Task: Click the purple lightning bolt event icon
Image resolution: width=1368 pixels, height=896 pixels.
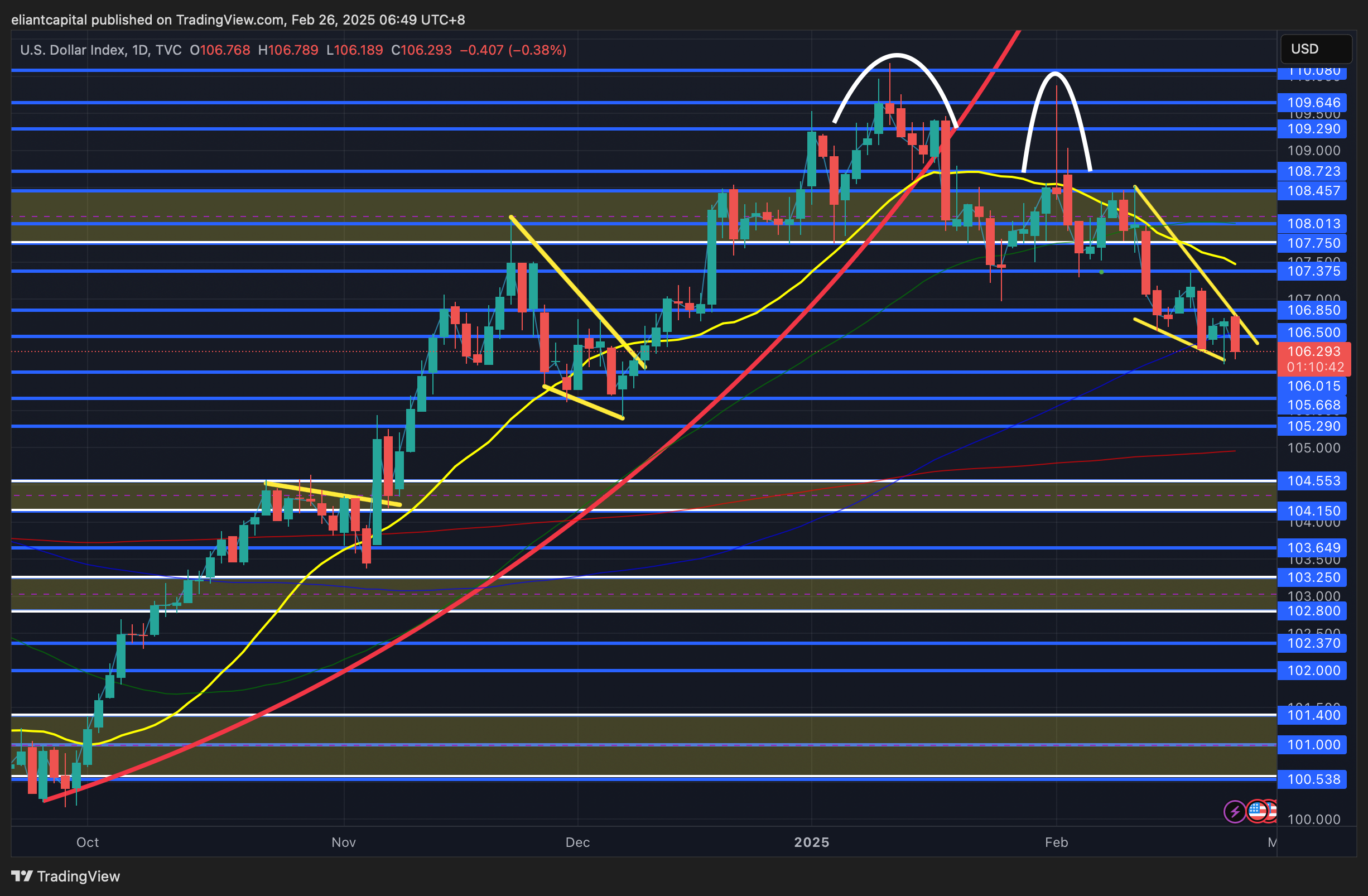Action: tap(1234, 812)
